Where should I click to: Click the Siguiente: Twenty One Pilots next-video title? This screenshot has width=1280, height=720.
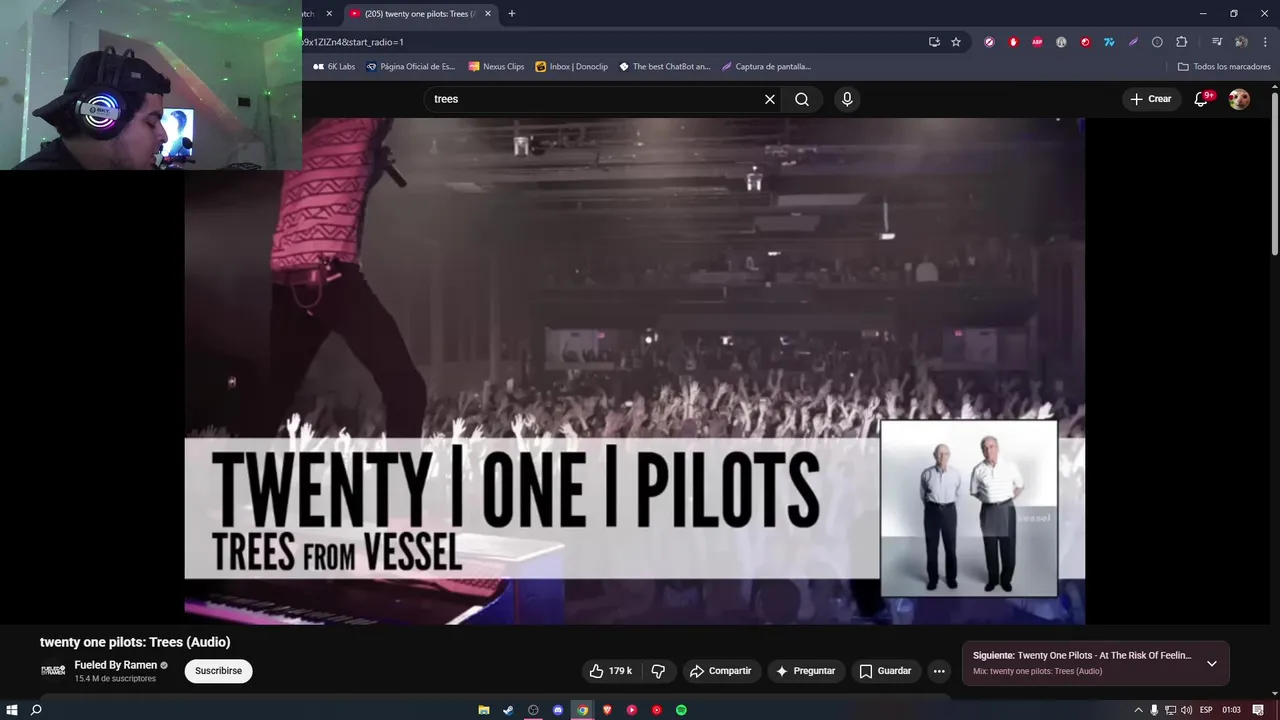[x=1082, y=656]
